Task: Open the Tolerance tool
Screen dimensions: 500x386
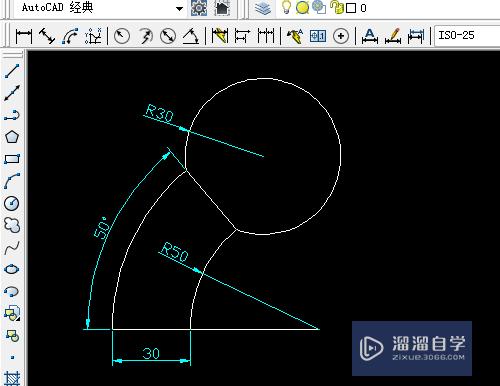Action: coord(318,36)
